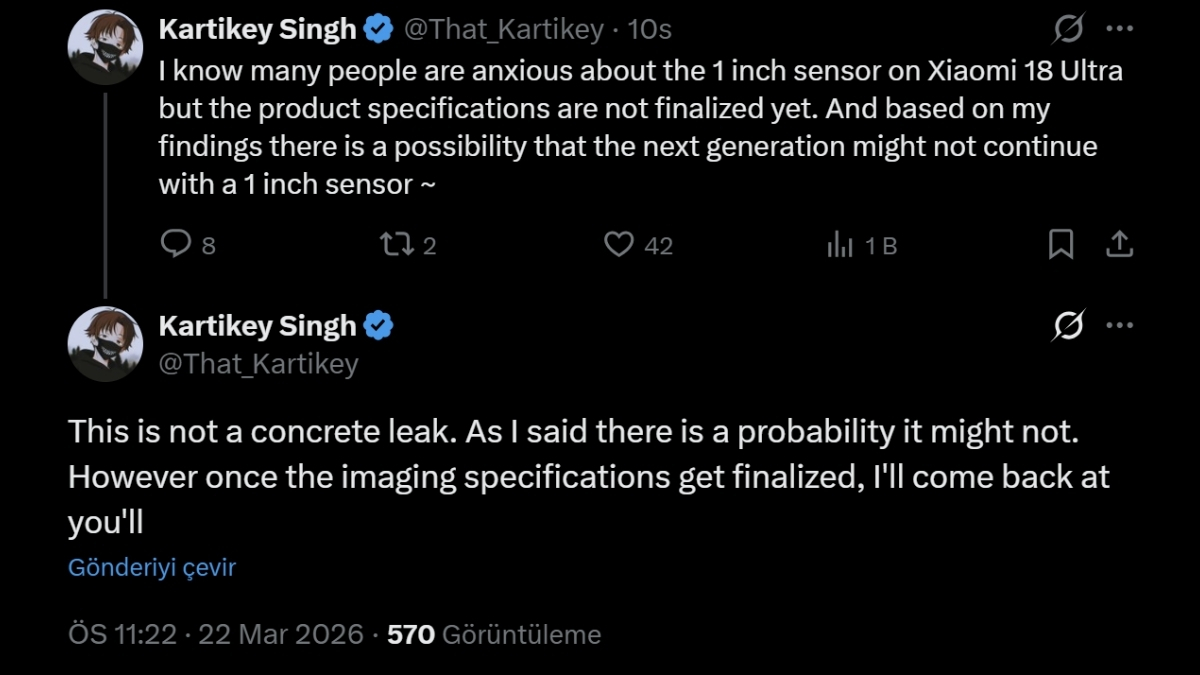
Task: Open more options on the reply tweet
Action: [x=1120, y=326]
